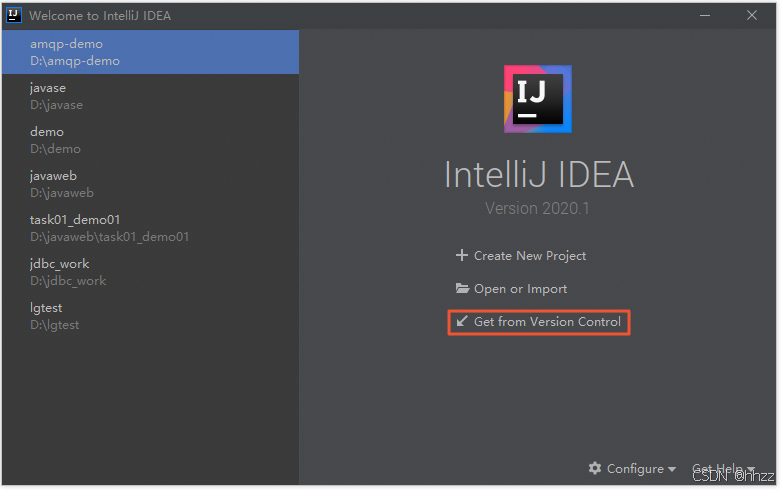Minimize the Welcome to IntelliJ IDEA window

[705, 15]
